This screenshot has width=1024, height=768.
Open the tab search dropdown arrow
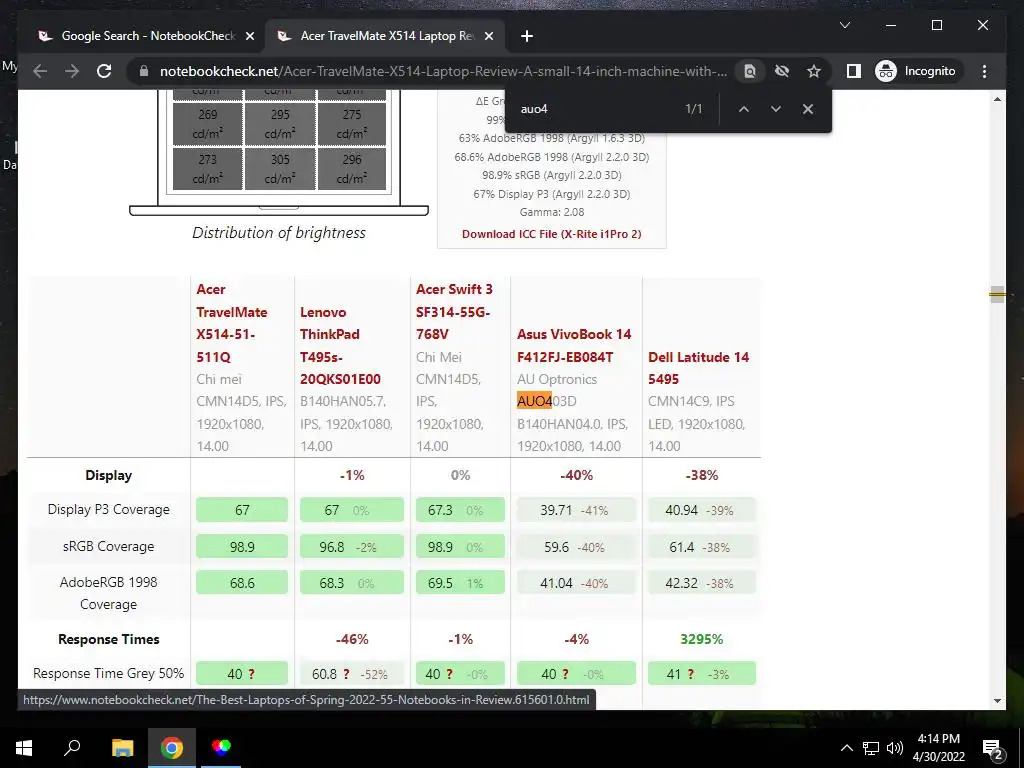click(x=844, y=25)
